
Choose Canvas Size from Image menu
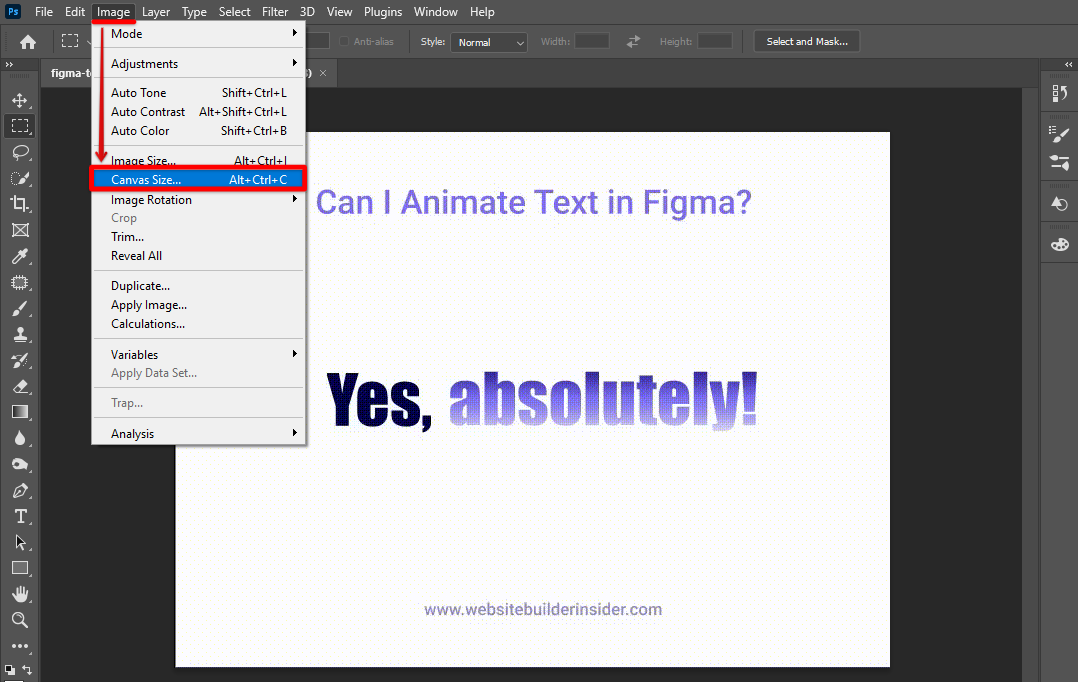click(x=199, y=179)
